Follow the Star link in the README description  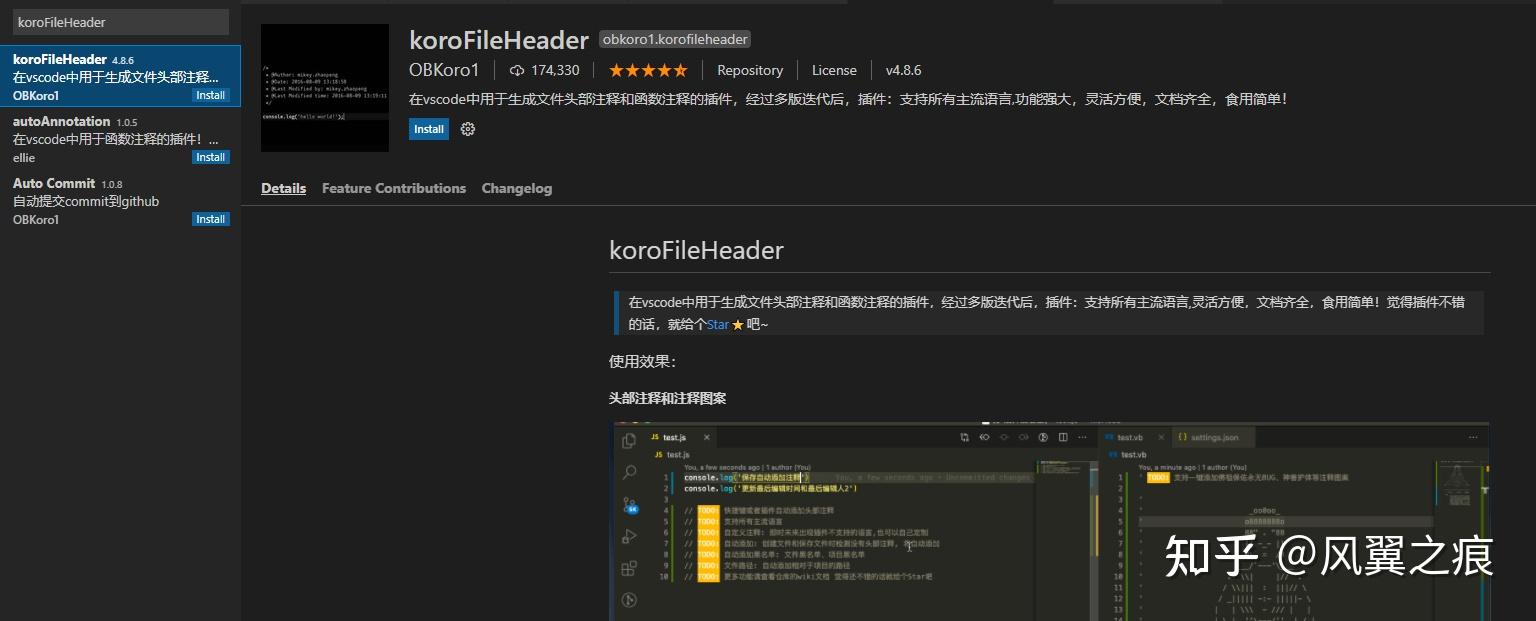coord(718,325)
